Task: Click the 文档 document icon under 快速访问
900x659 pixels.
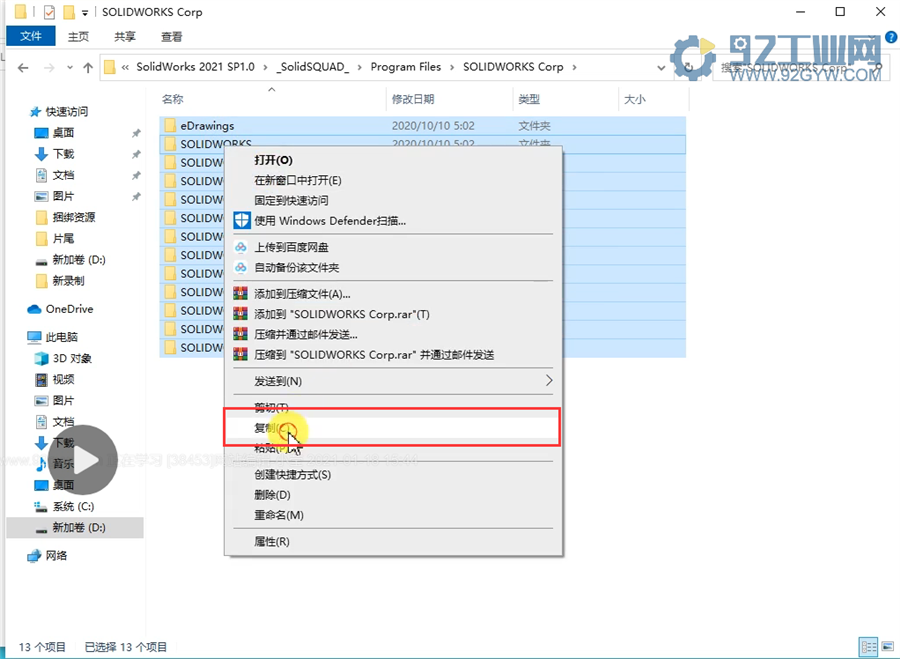Action: (41, 175)
